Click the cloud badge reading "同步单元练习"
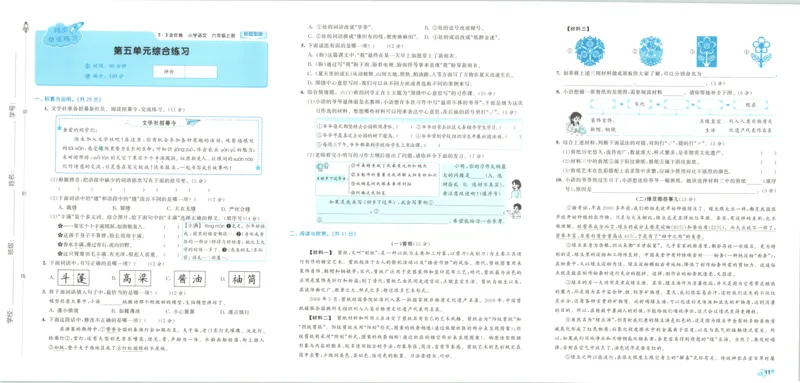Screen dimensions: 800x383 pos(61,35)
